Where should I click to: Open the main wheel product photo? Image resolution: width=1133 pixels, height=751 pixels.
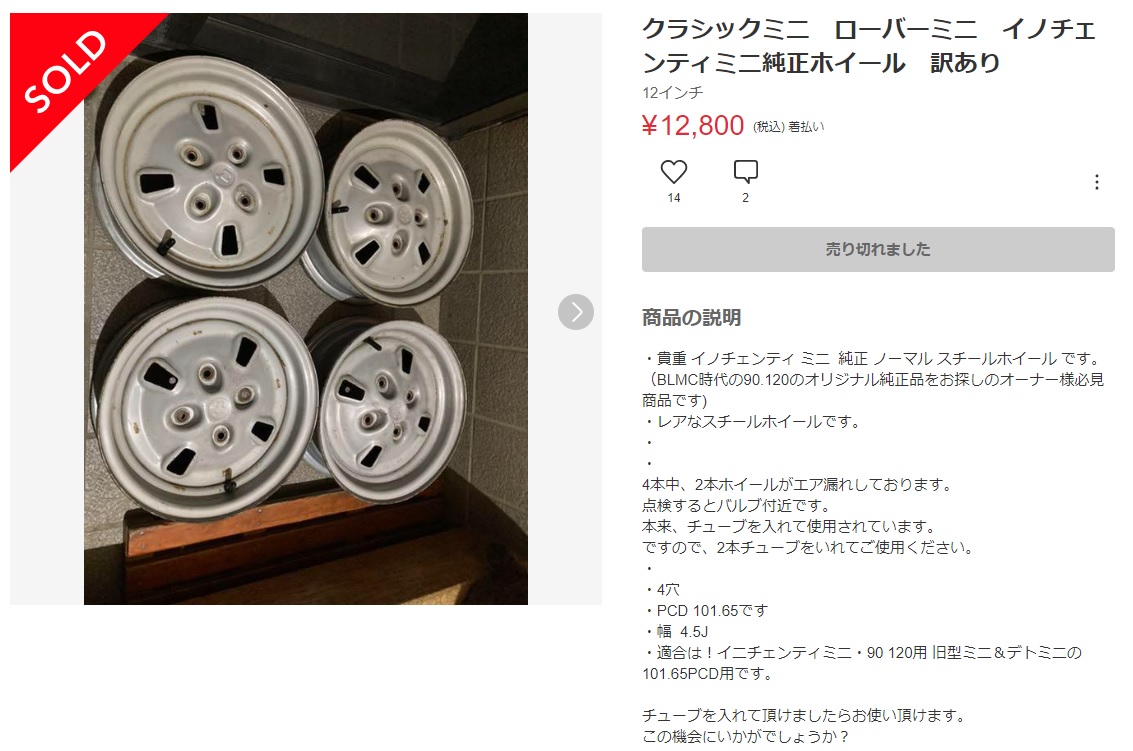pyautogui.click(x=306, y=309)
